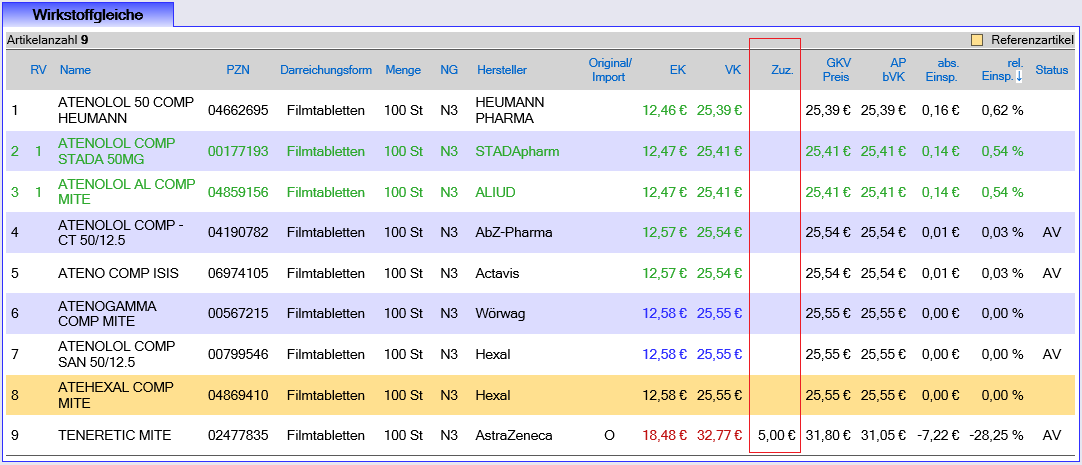
Task: Sort by rel. Einsp. column arrow
Action: point(1018,77)
